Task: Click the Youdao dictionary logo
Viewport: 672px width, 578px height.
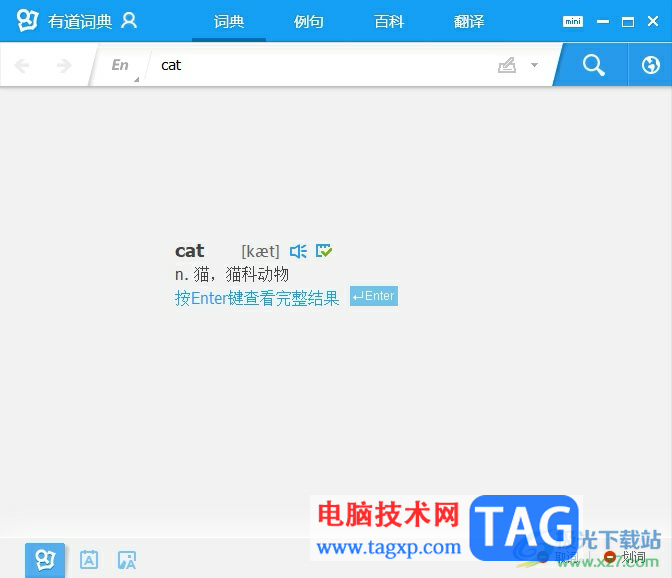Action: (x=27, y=20)
